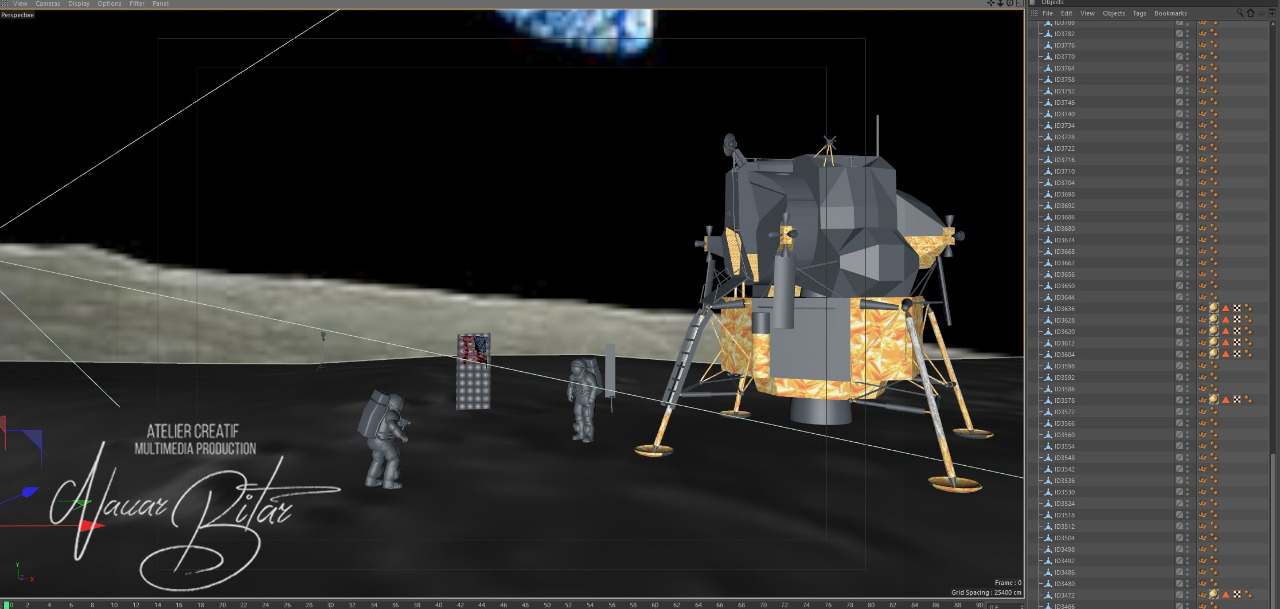Viewport: 1280px width, 609px height.
Task: Toggle the layer square for ID3770
Action: [1180, 56]
